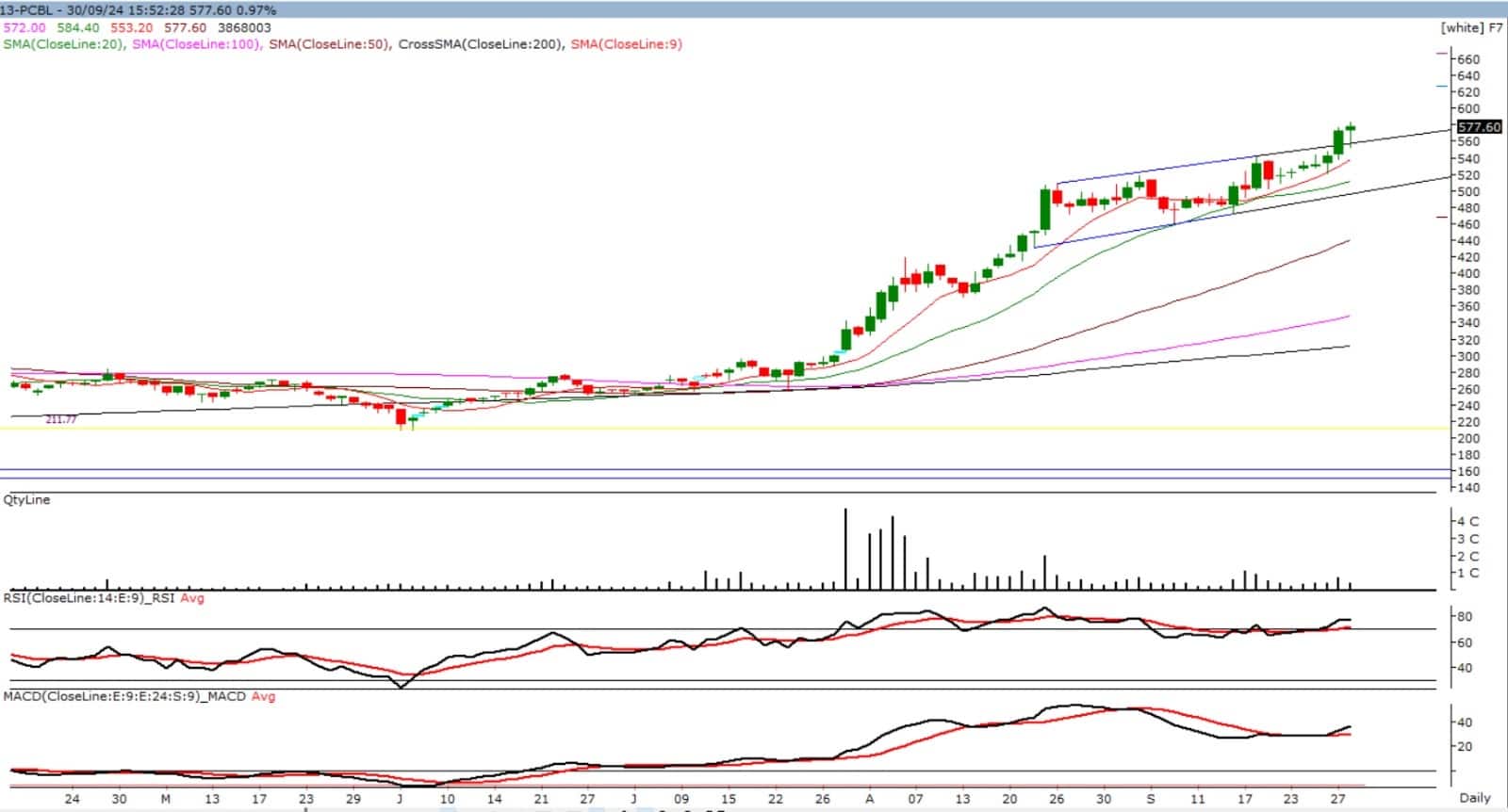
Task: Click the SMA(CloseLine:20) indicator label
Action: point(64,44)
